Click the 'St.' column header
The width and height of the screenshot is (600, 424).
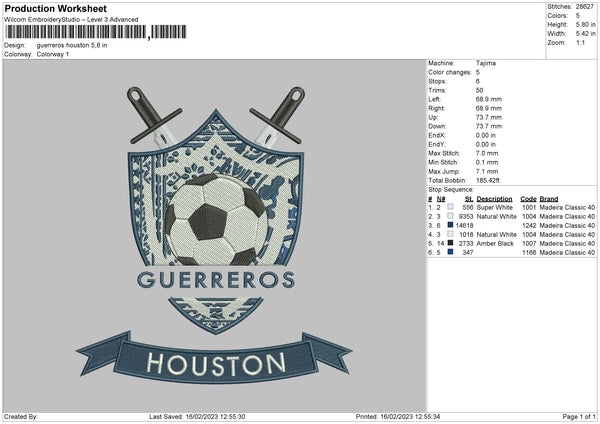[x=469, y=199]
